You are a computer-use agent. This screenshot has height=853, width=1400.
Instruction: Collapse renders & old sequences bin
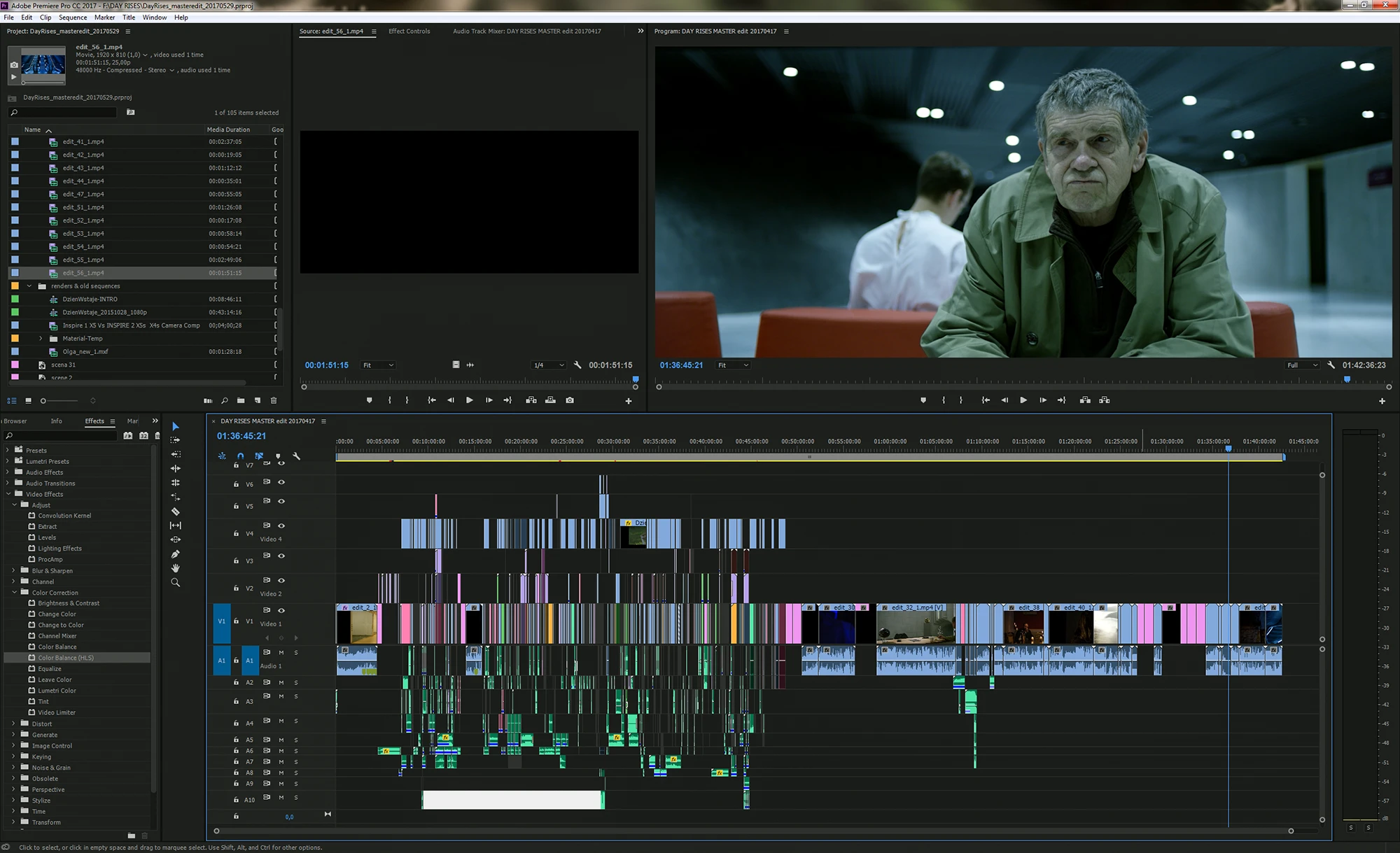tap(29, 286)
